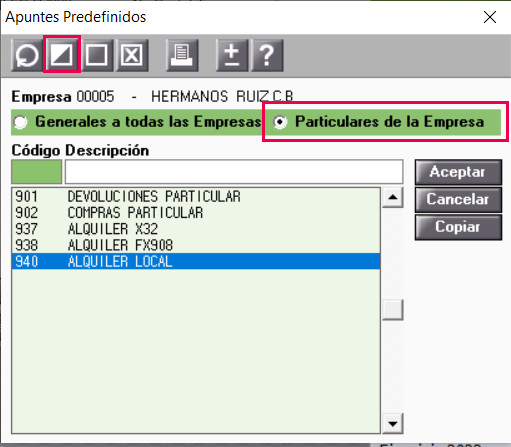511x447 pixels.
Task: Select Particulares de la Empresa option
Action: [x=378, y=122]
